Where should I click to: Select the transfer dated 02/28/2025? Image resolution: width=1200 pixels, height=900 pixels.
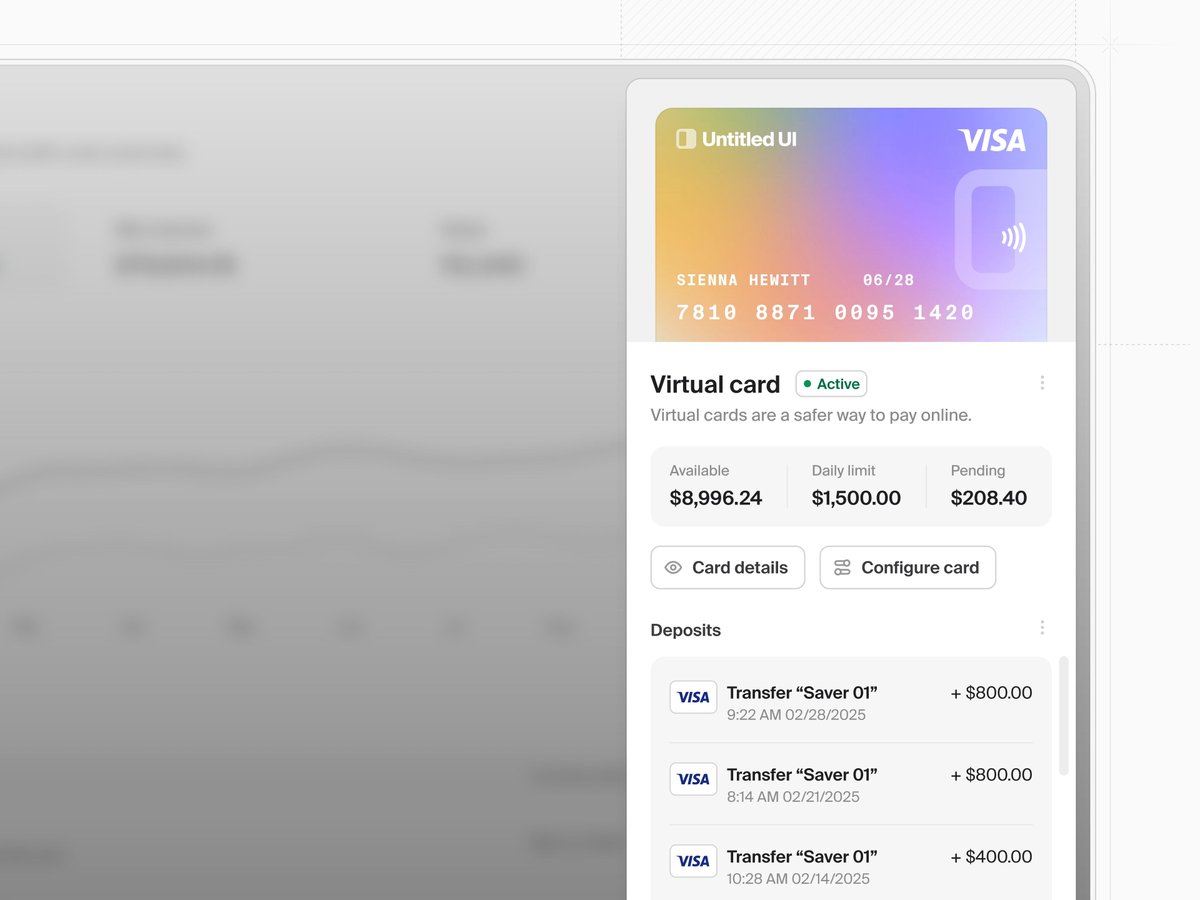pos(851,702)
